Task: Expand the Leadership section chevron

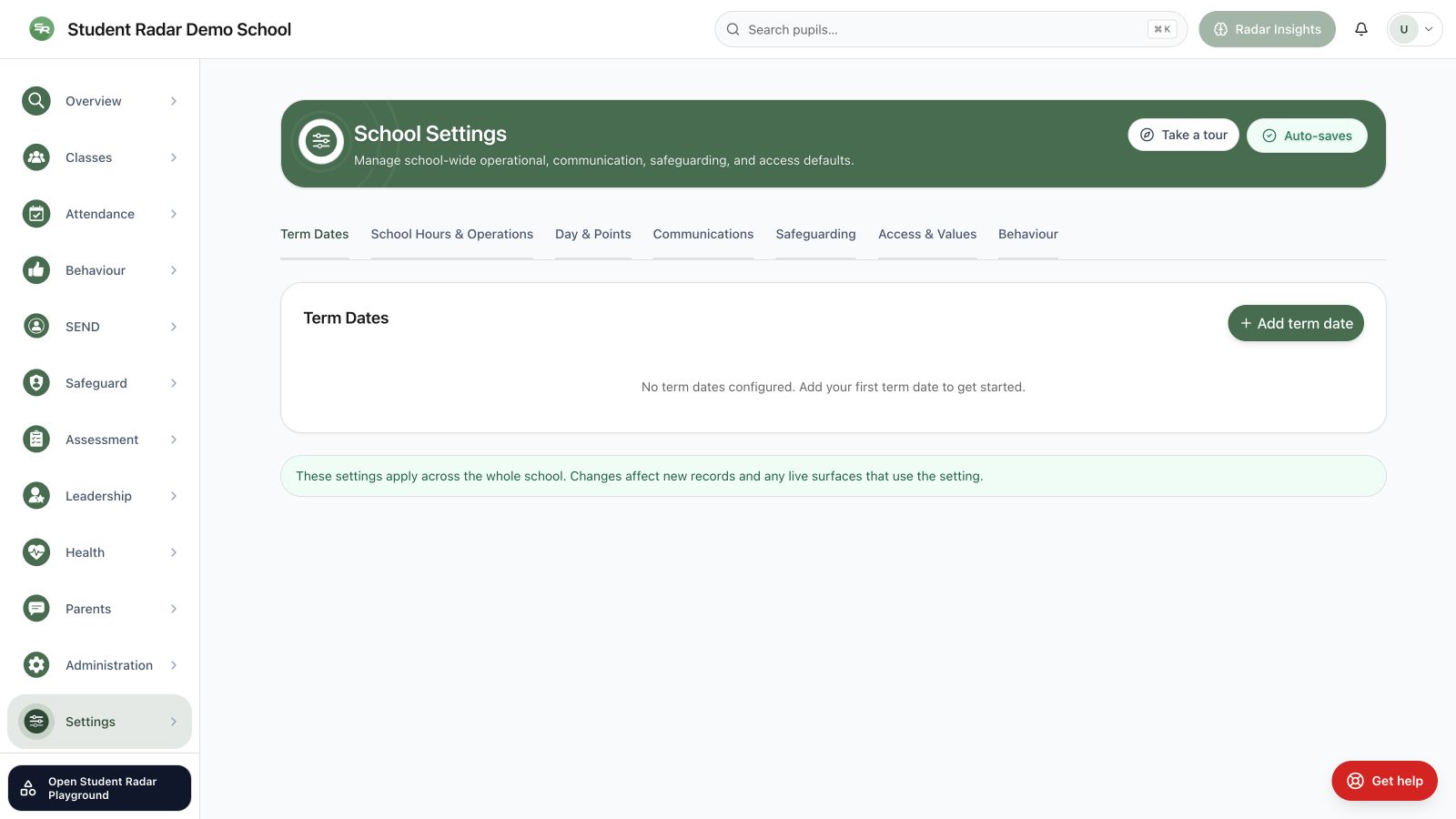Action: pyautogui.click(x=174, y=496)
